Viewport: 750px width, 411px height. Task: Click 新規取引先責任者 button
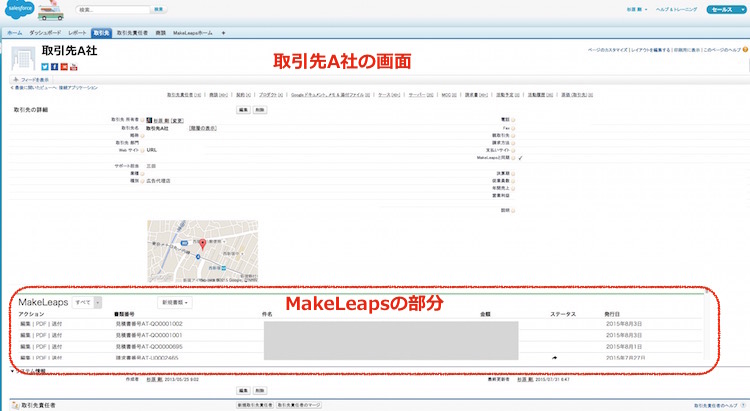255,405
